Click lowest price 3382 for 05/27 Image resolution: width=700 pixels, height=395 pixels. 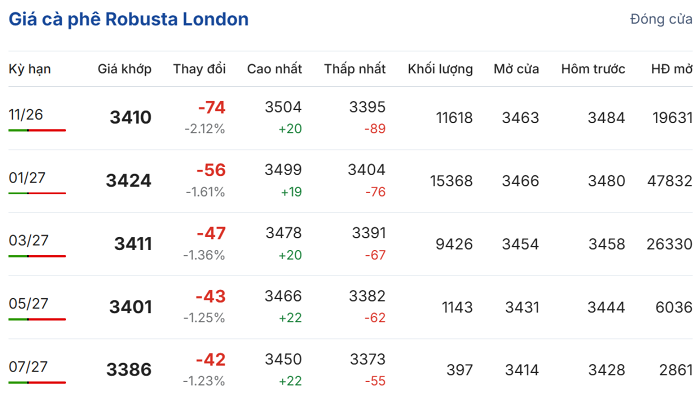[x=367, y=296]
